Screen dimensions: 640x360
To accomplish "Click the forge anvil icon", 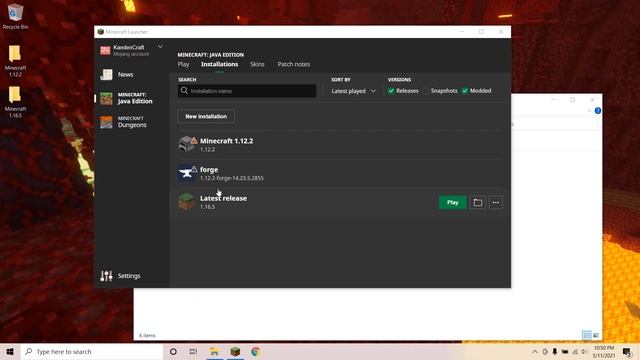I will point(187,173).
